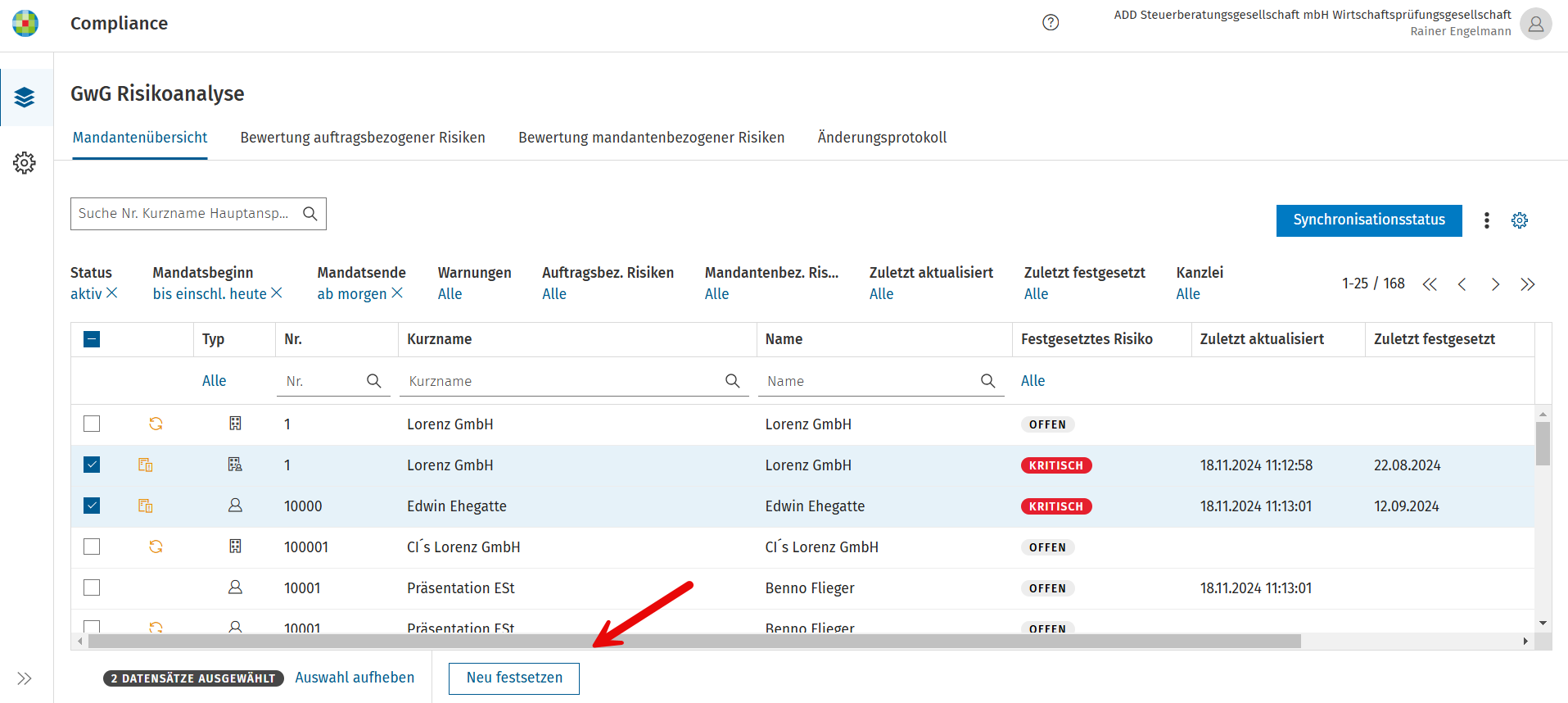The height and width of the screenshot is (703, 1568).
Task: Click Auswahl aufheben link
Action: [x=355, y=678]
